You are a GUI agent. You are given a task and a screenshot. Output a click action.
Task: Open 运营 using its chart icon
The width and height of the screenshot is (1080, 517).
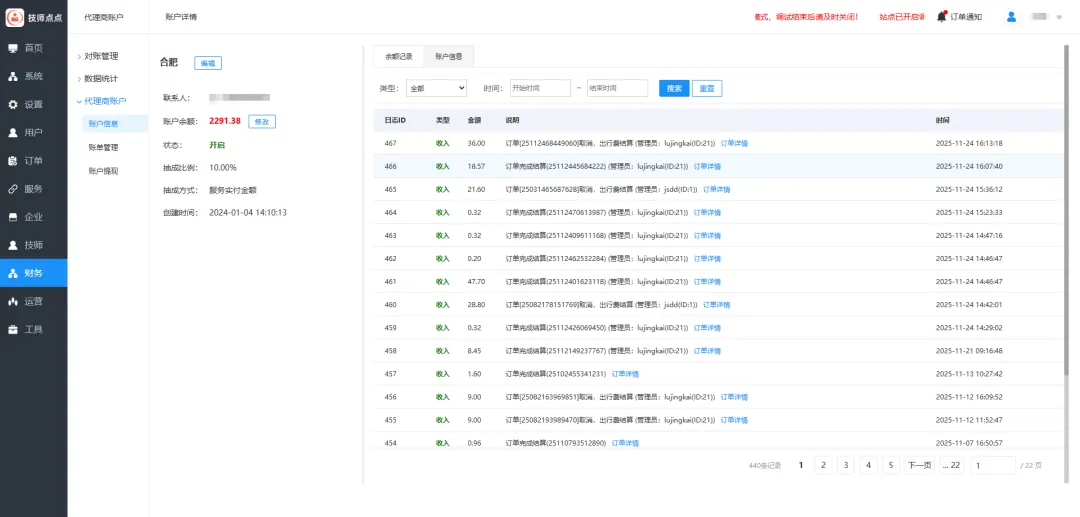[13, 301]
